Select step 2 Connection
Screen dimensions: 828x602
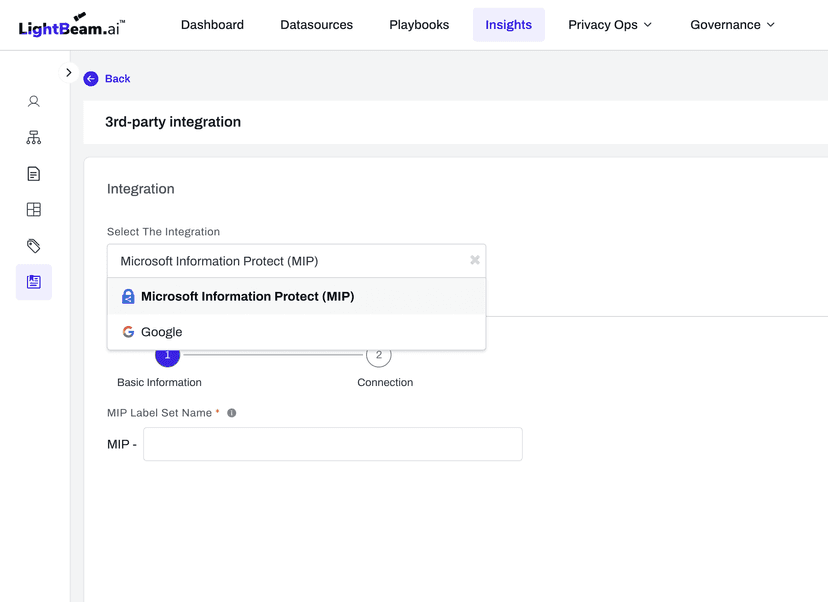[379, 355]
